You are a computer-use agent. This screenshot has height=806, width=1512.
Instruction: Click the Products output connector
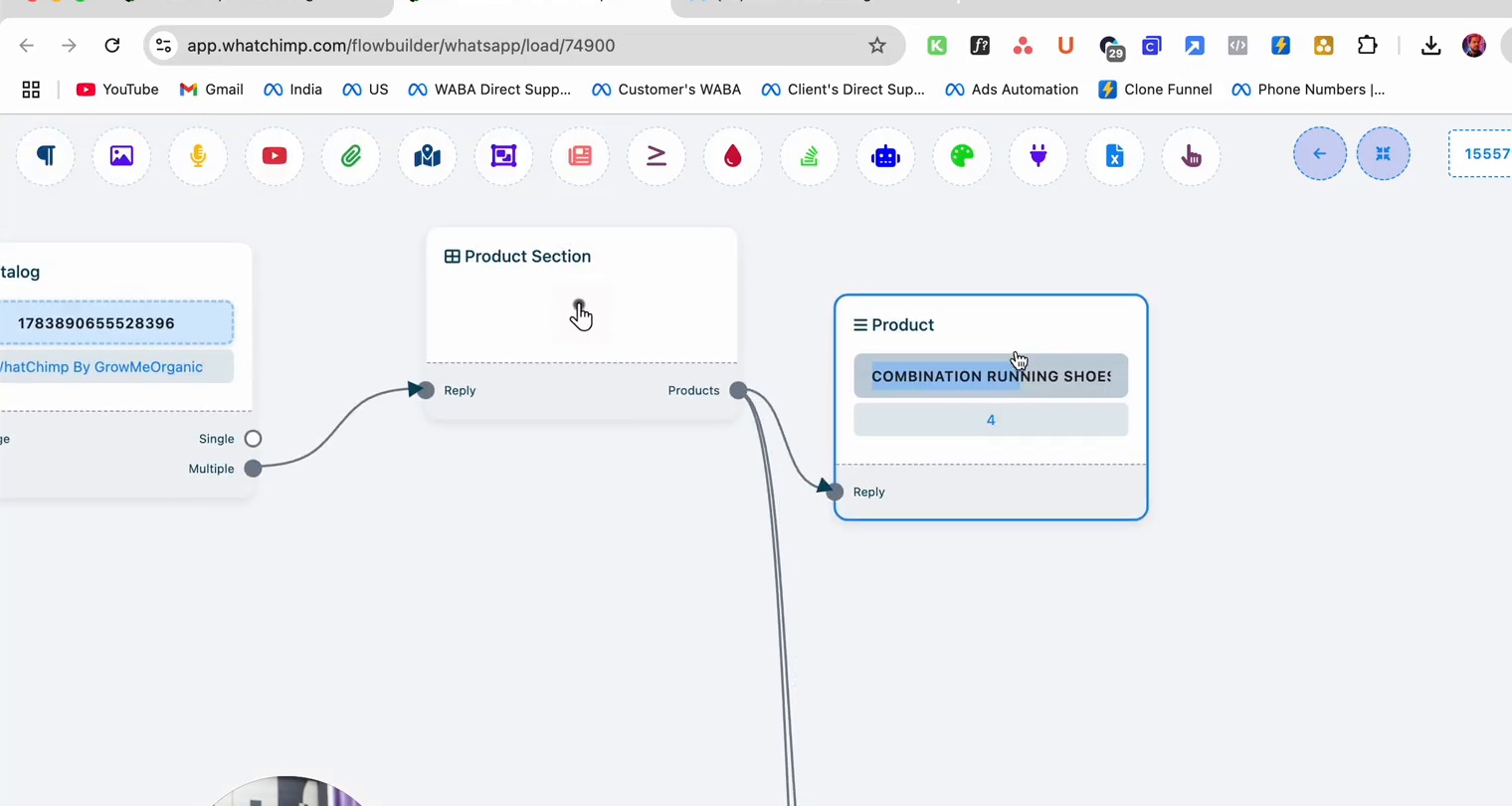point(738,390)
